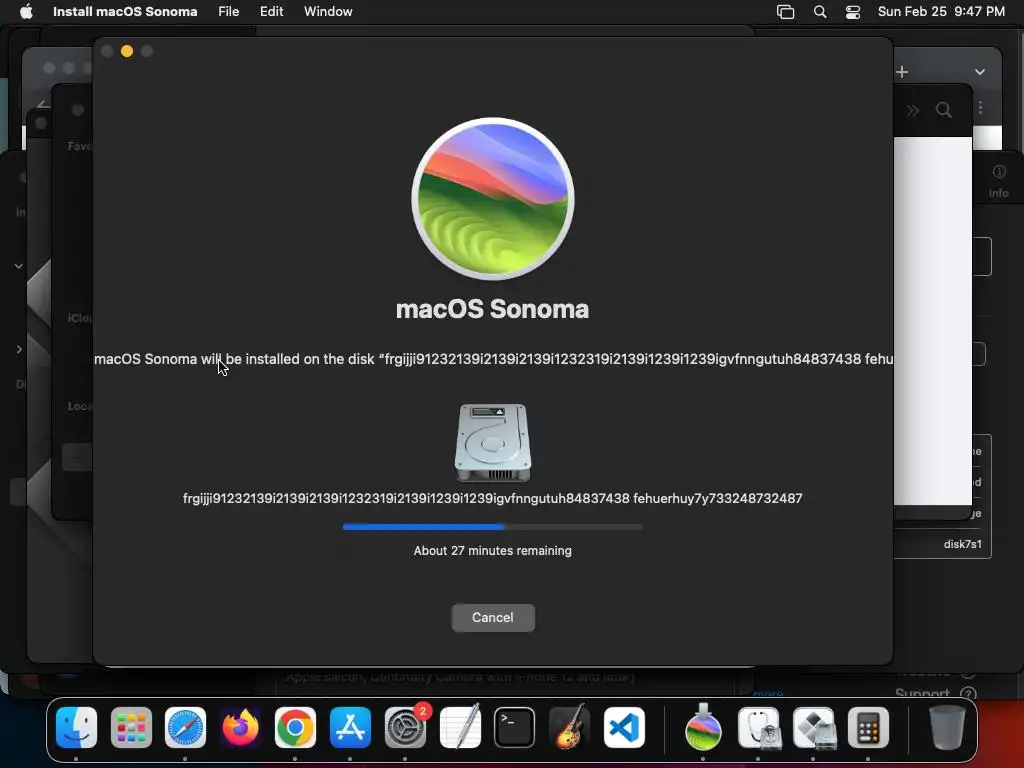Click the install destination message text
The image size is (1024, 768).
[x=493, y=359]
